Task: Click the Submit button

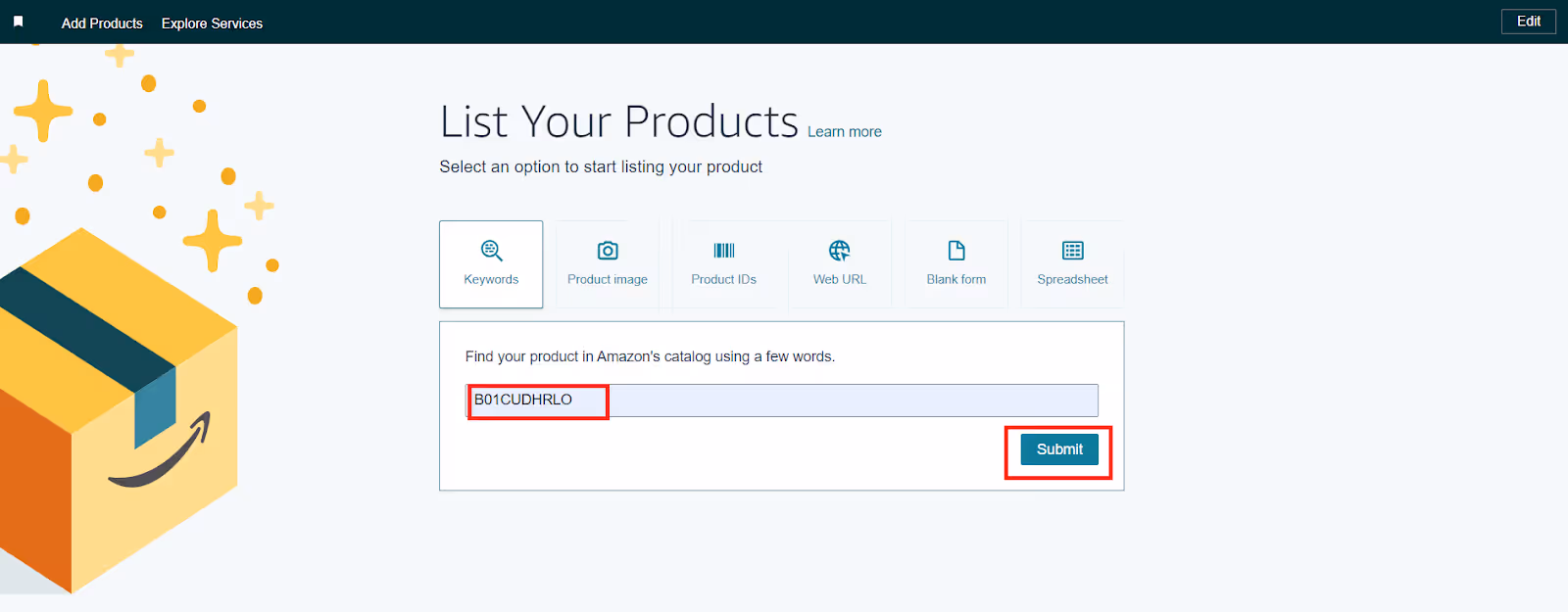Action: [1059, 449]
